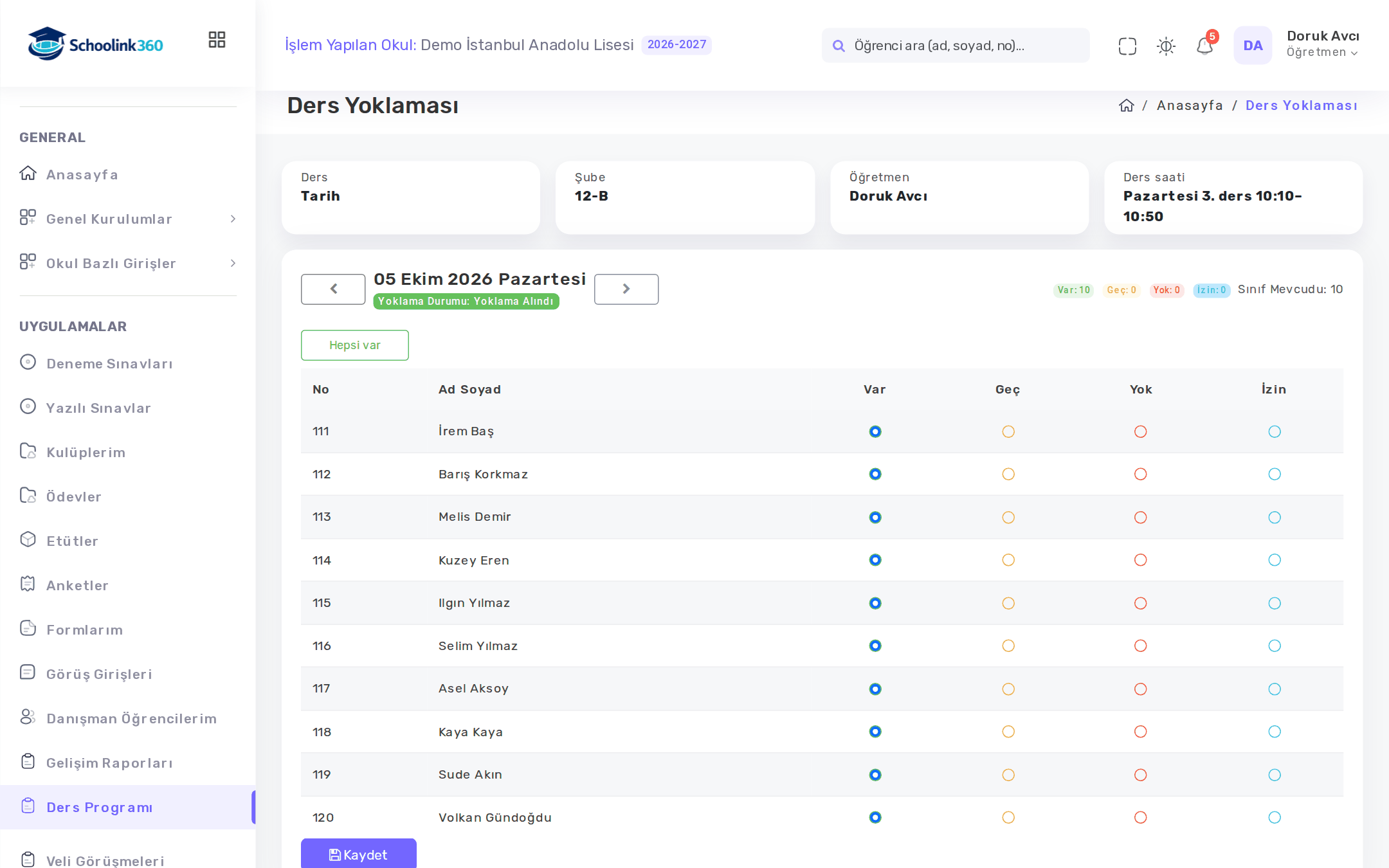1389x868 pixels.
Task: Mark Selim Yılmaz as Yok
Action: pos(1140,646)
